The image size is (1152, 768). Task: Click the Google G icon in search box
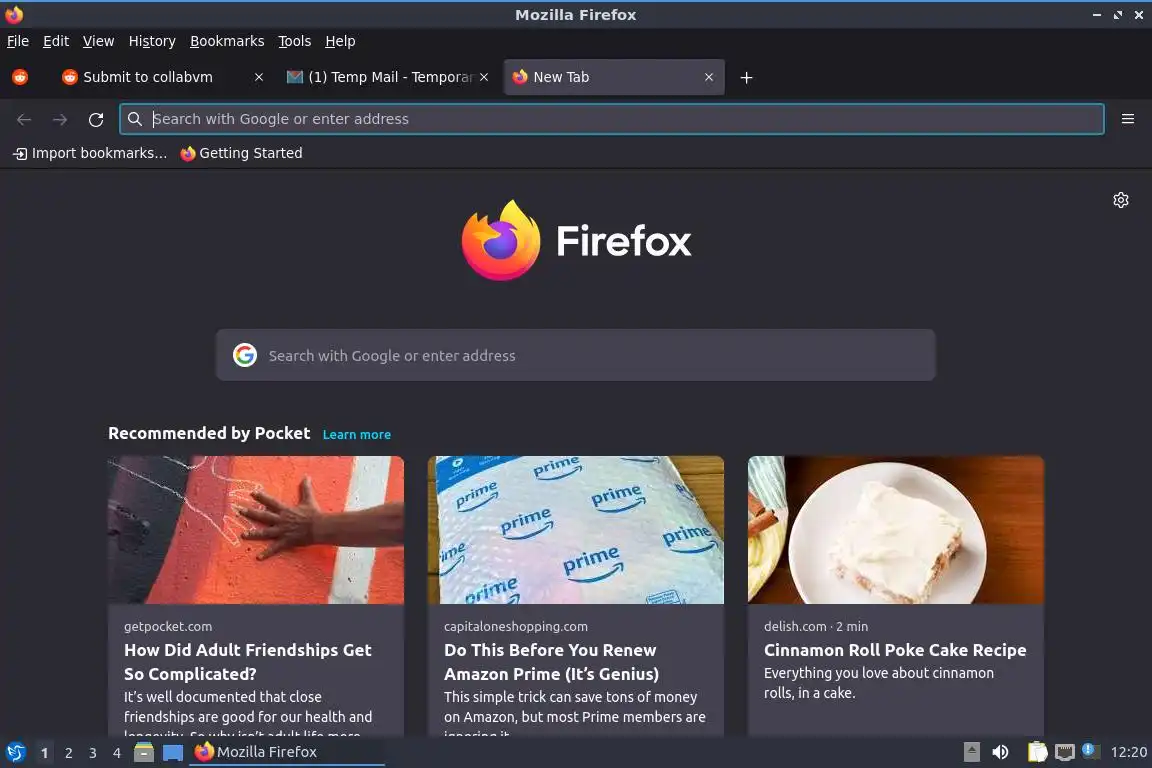[x=245, y=355]
